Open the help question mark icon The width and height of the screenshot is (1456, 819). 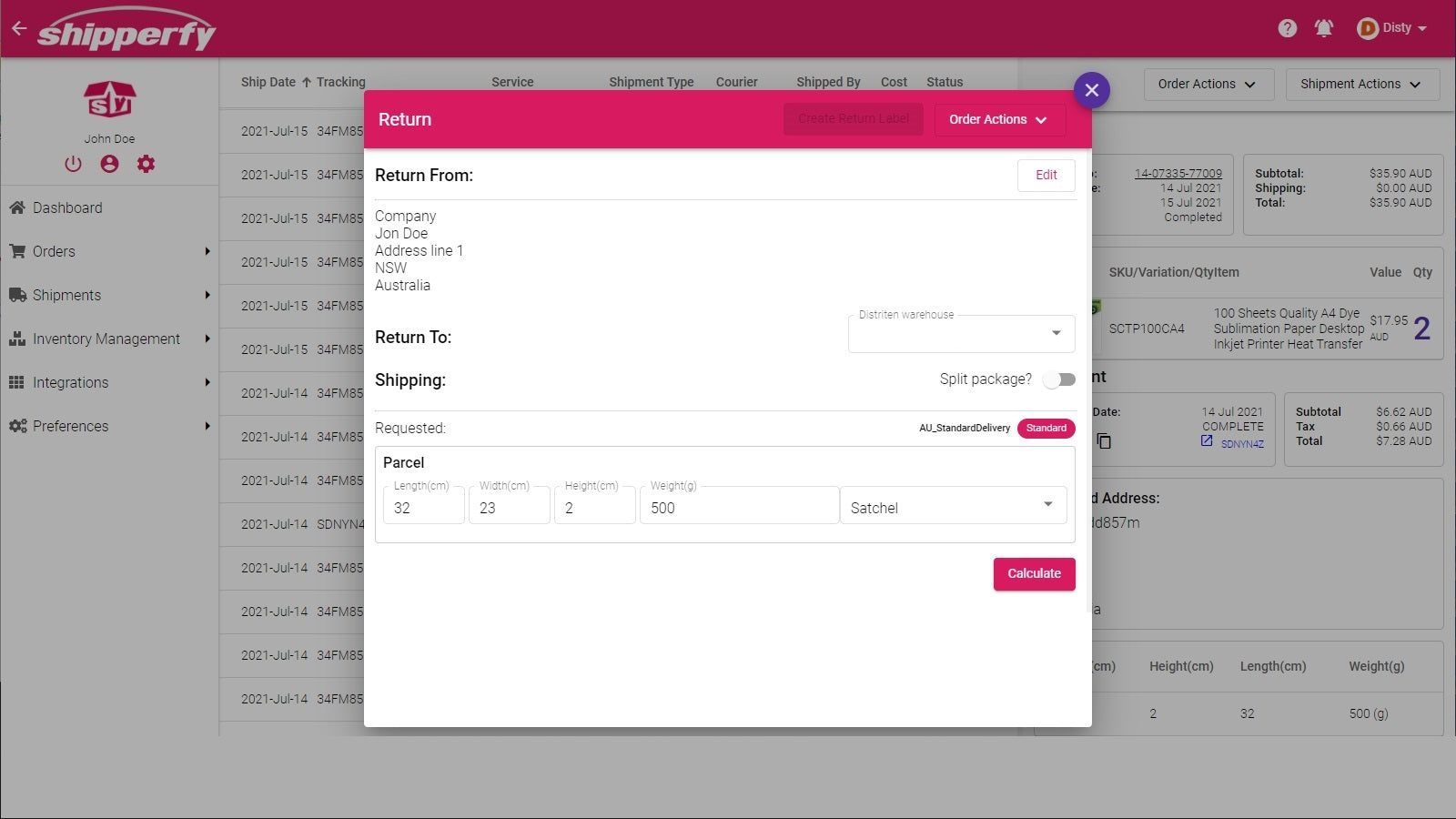pyautogui.click(x=1287, y=28)
